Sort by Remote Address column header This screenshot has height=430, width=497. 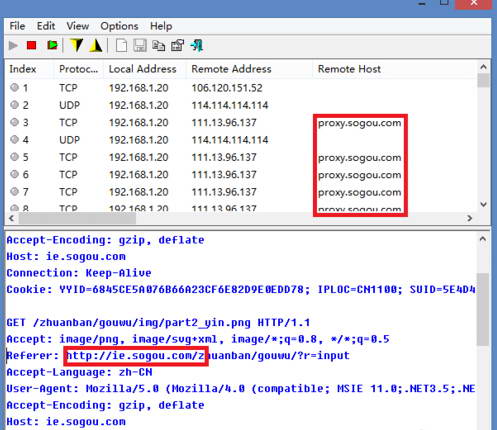coord(231,69)
